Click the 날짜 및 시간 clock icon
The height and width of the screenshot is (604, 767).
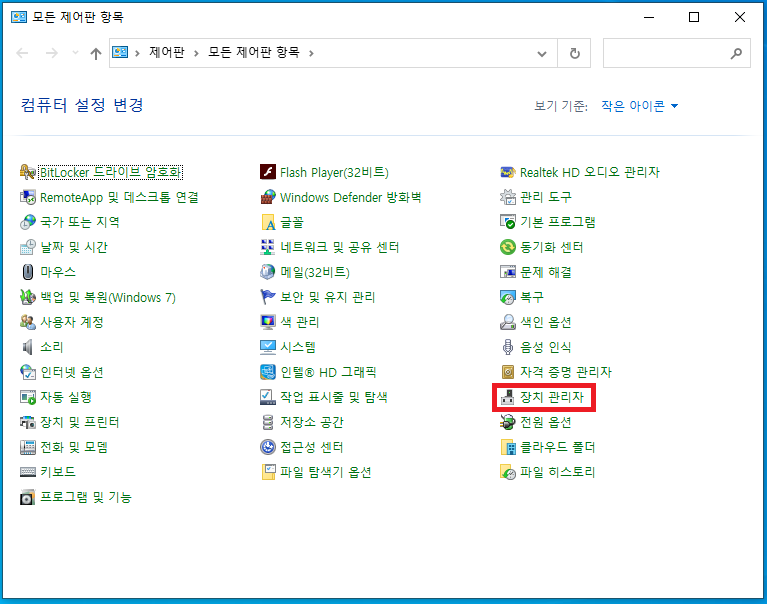coord(27,247)
